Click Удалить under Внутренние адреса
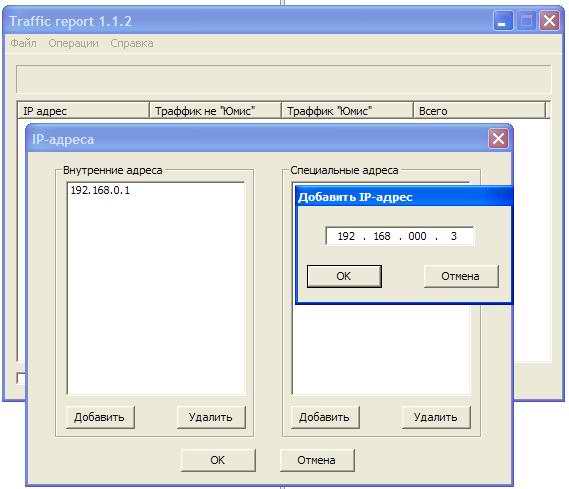Image resolution: width=569 pixels, height=489 pixels. click(x=211, y=417)
